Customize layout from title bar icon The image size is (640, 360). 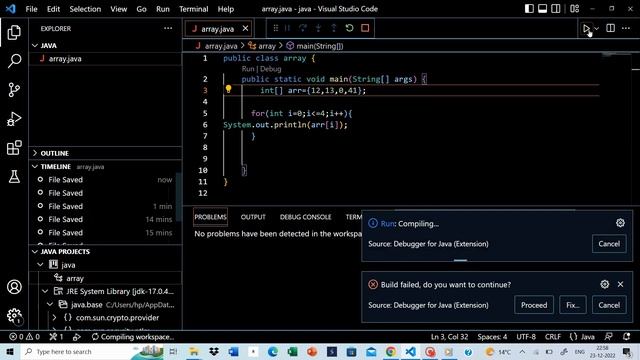click(575, 9)
